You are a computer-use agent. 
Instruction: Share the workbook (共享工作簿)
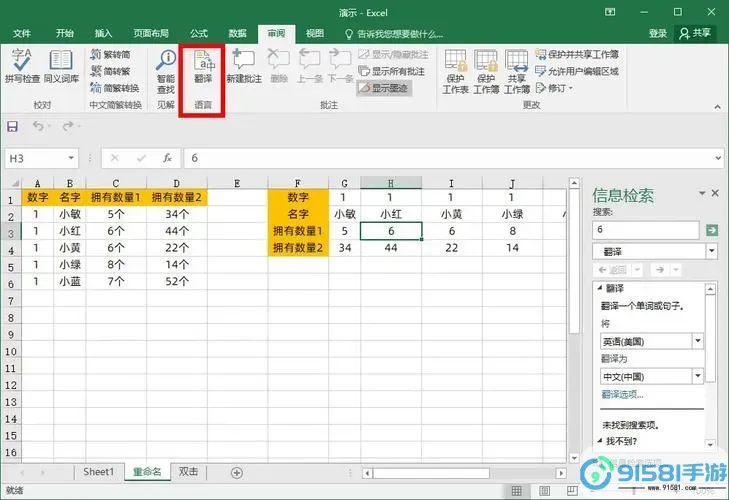(517, 71)
